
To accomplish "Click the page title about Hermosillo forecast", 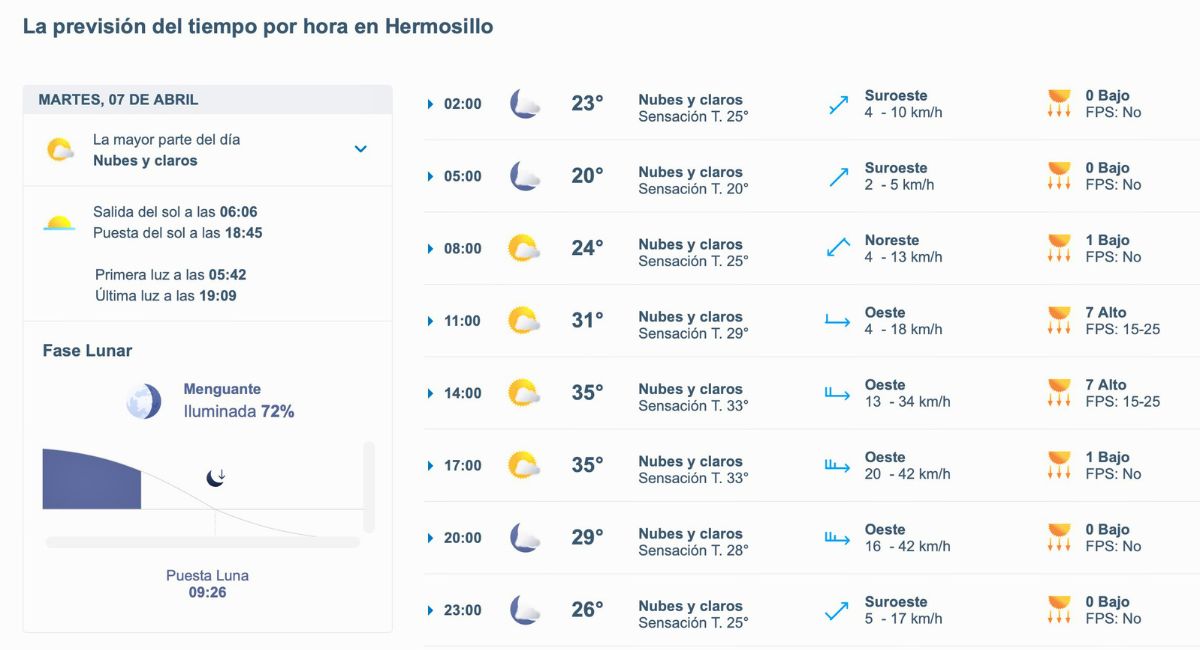I will [x=257, y=26].
